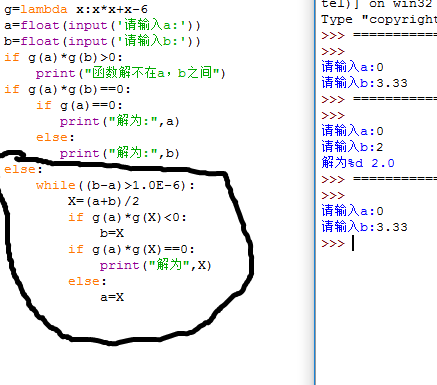The height and width of the screenshot is (385, 437).
Task: Click the a=float(input('请输入a:')) line
Action: point(102,25)
